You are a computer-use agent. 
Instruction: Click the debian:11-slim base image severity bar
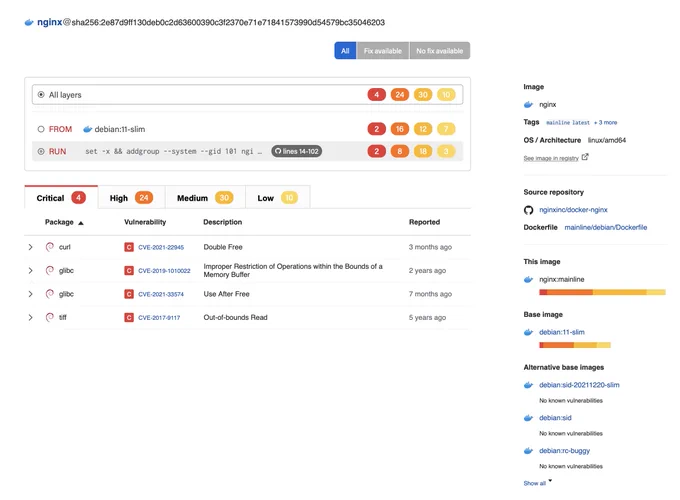(x=575, y=345)
